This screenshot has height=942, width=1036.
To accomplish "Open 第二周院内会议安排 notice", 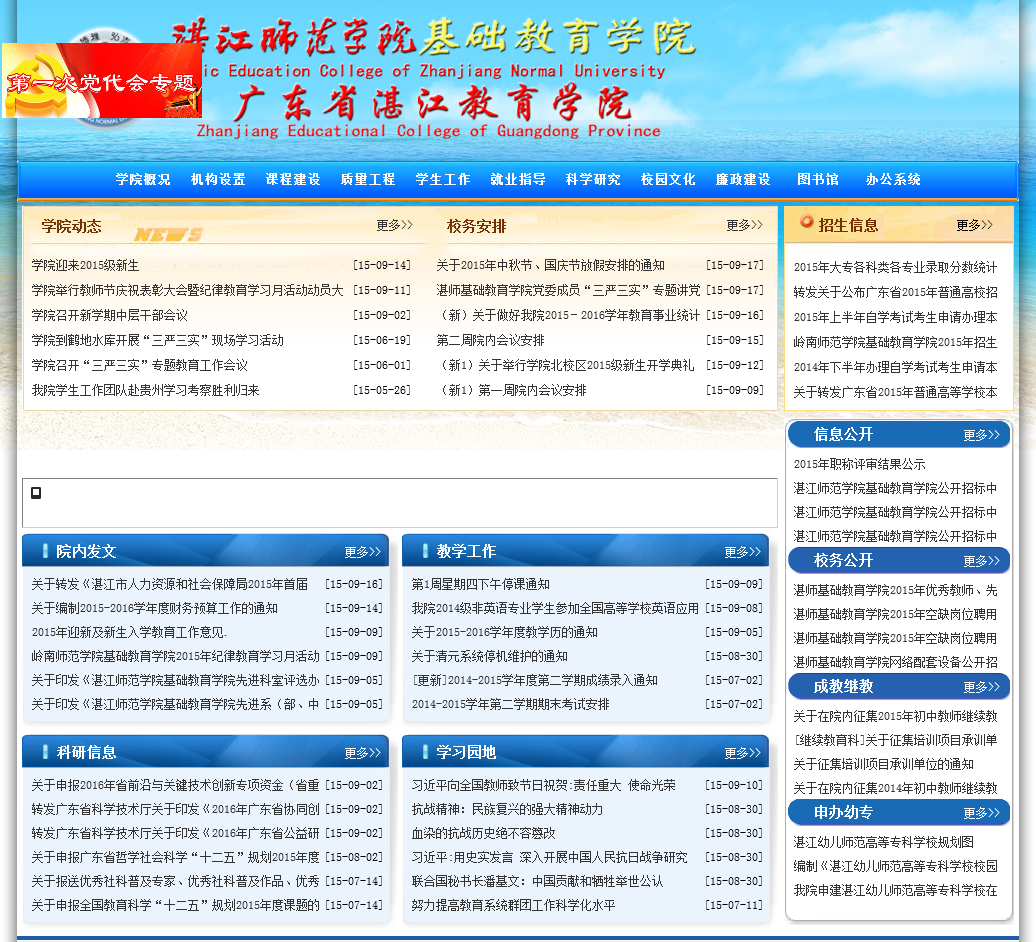I will (490, 340).
